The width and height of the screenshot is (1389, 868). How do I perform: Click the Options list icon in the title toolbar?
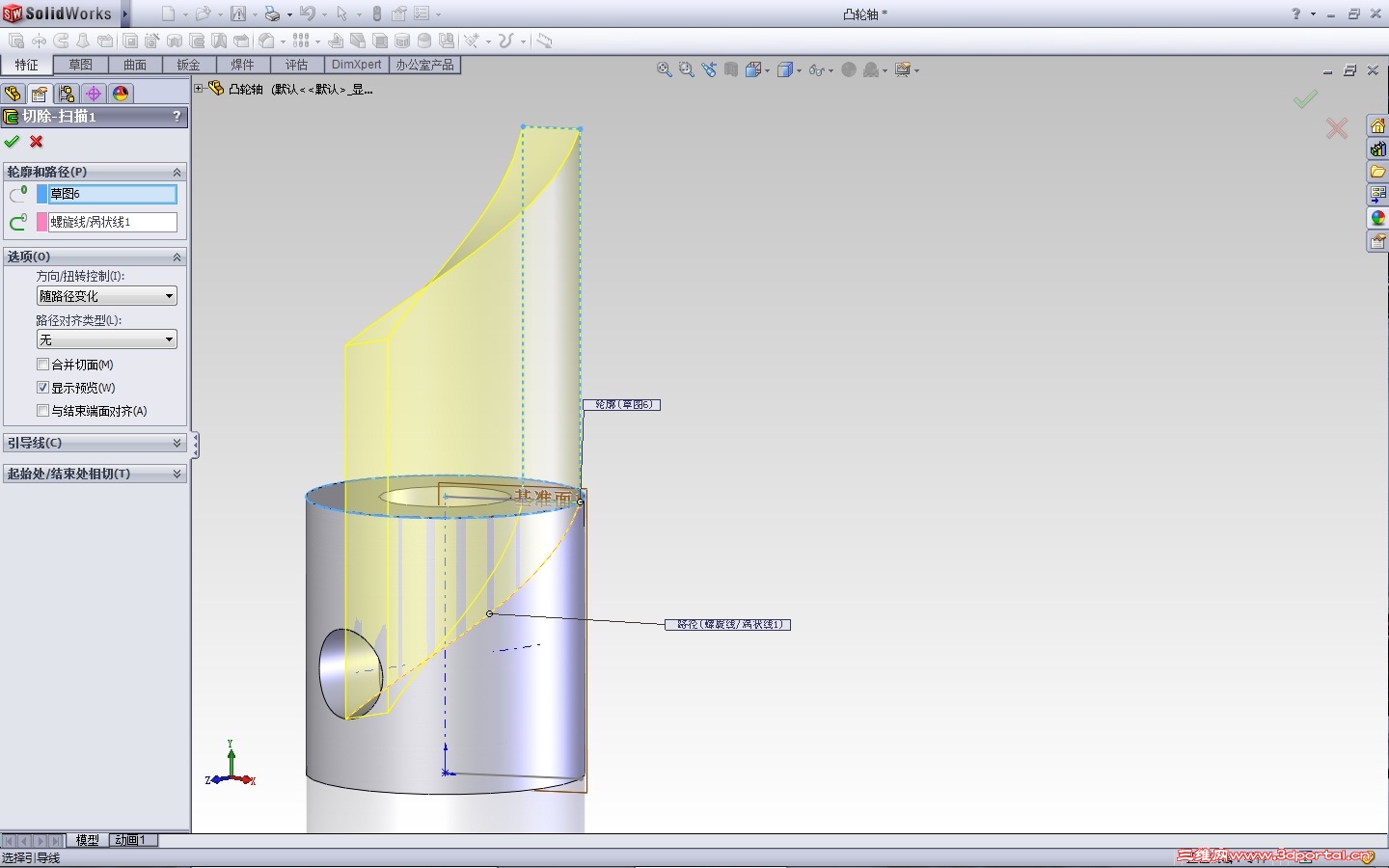422,14
